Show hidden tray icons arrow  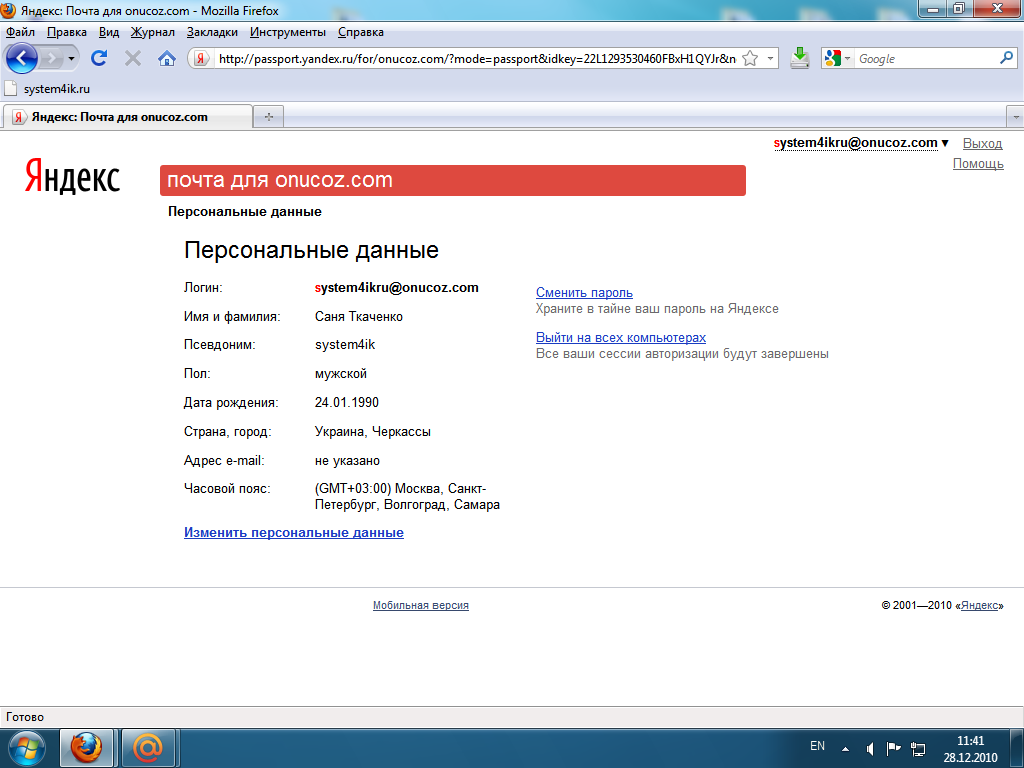click(x=845, y=749)
